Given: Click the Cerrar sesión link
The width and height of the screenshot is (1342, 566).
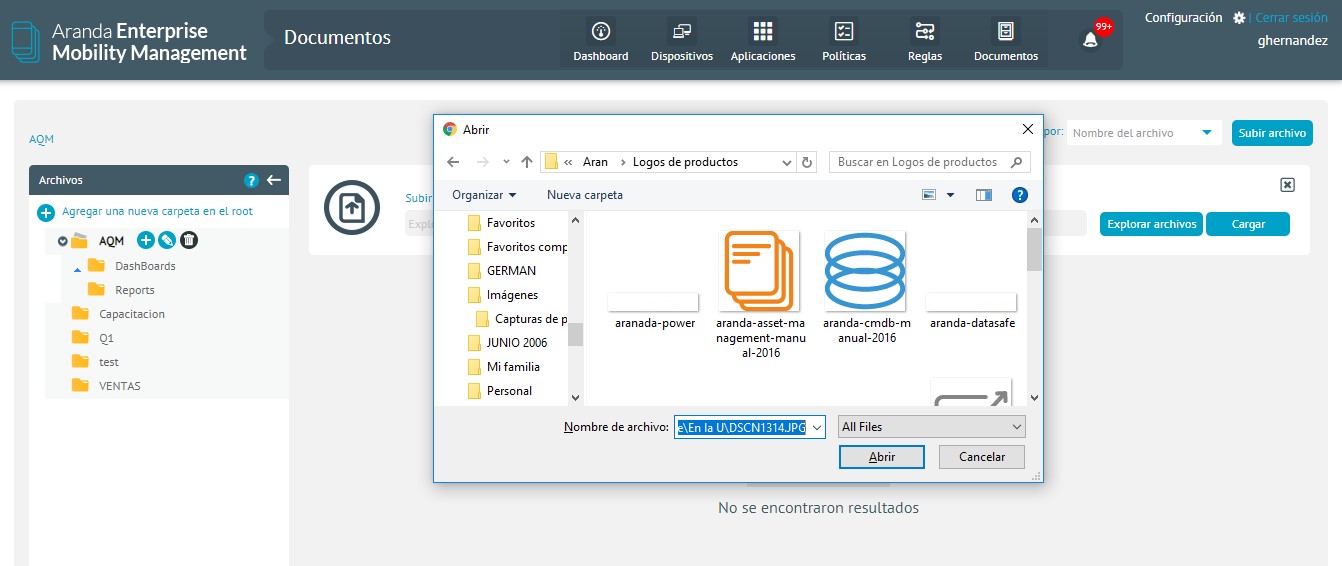Looking at the screenshot, I should pos(1291,18).
